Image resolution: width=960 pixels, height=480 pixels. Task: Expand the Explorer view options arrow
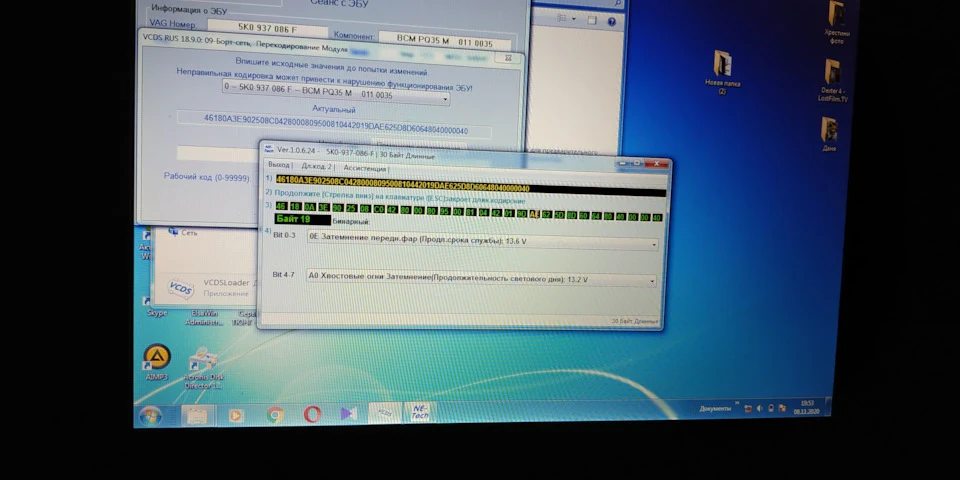(574, 20)
